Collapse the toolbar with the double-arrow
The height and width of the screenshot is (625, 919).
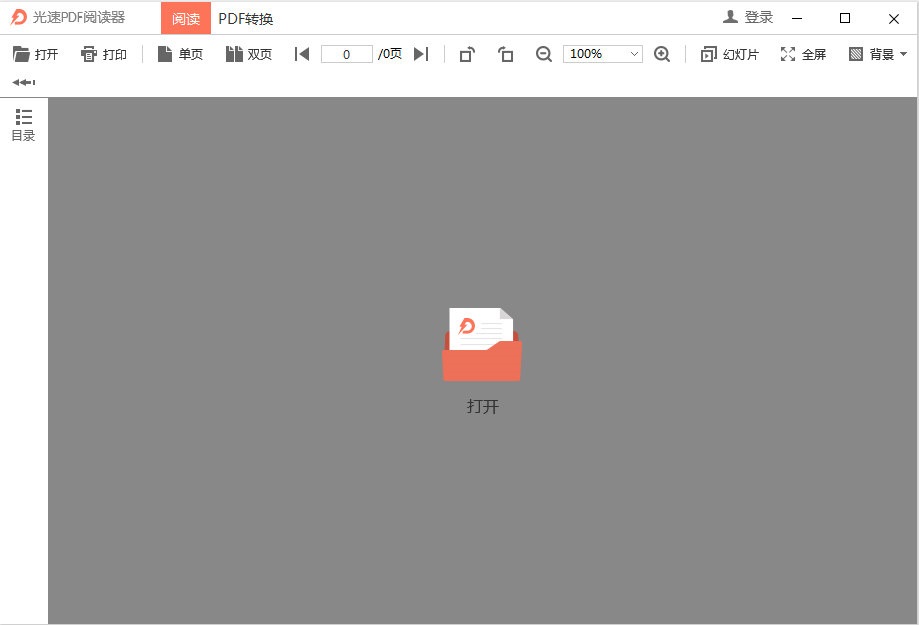[x=22, y=82]
